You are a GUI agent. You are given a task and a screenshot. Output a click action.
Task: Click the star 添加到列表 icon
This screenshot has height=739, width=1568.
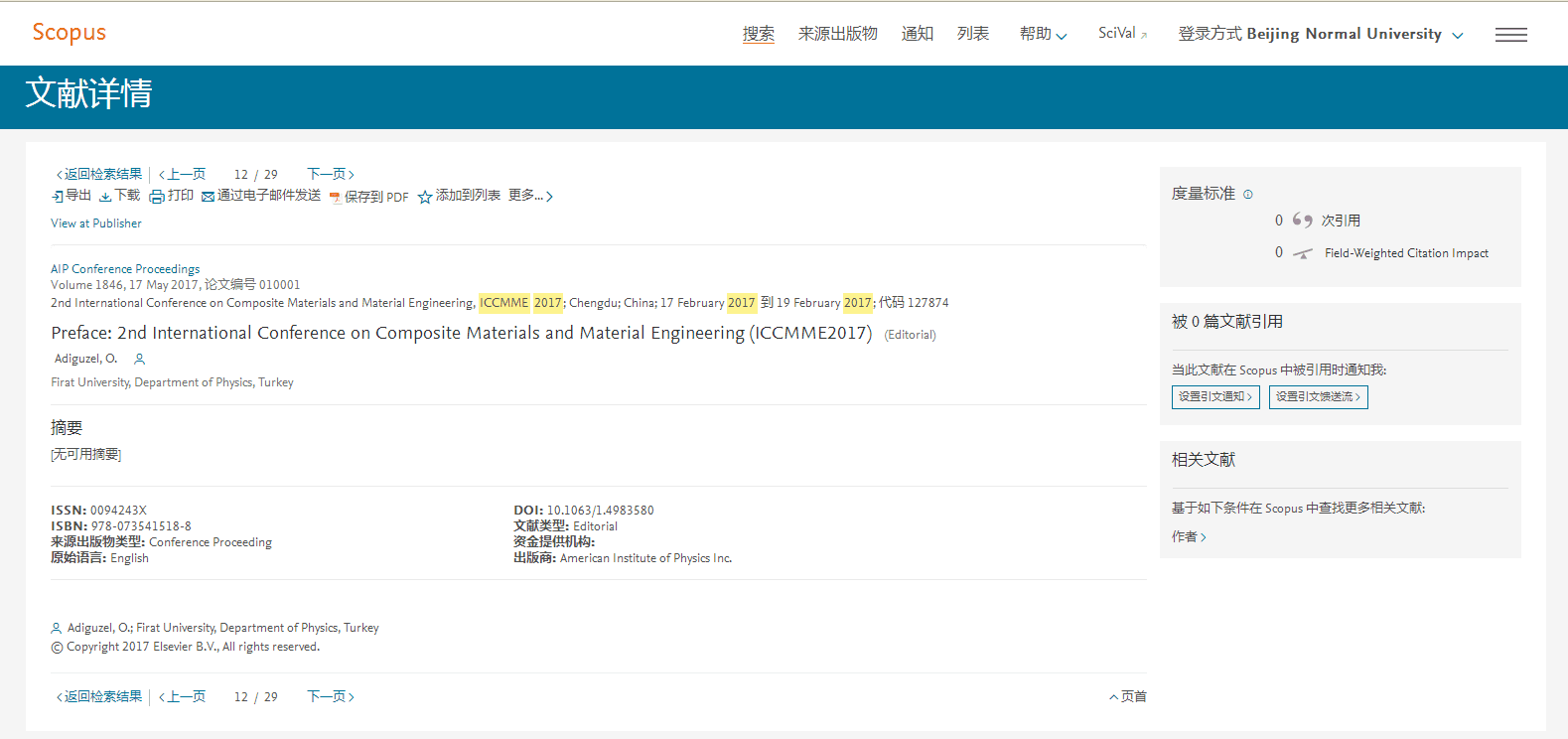coord(425,197)
